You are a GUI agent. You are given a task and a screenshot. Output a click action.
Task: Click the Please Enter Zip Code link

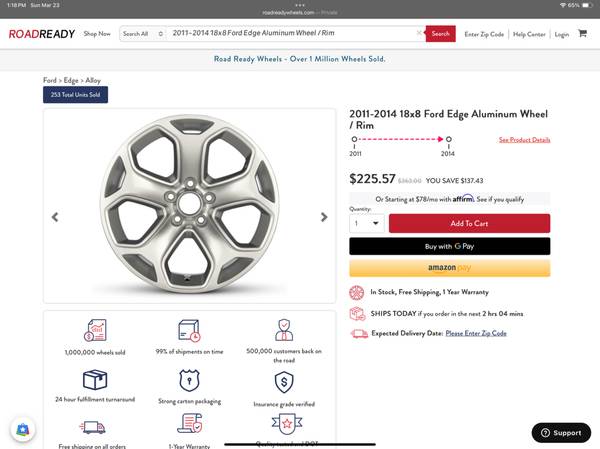coord(476,333)
